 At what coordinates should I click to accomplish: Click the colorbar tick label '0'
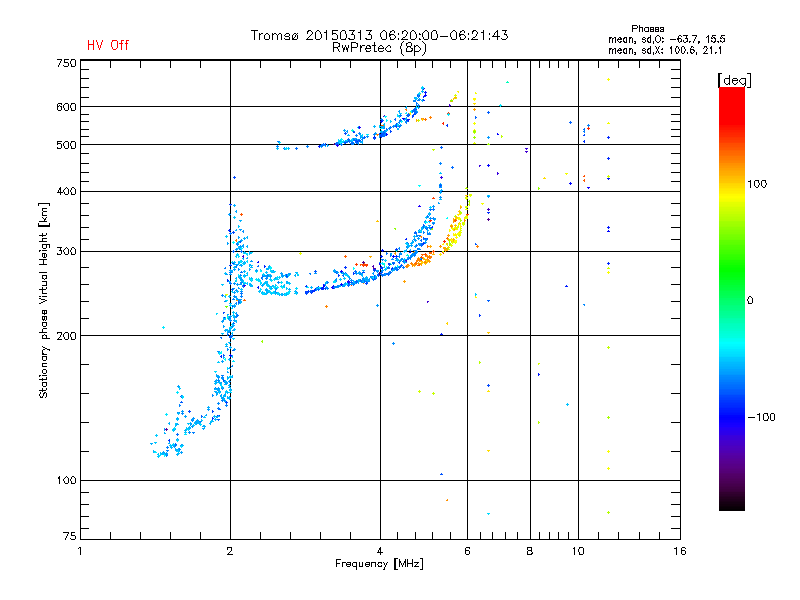(x=750, y=301)
